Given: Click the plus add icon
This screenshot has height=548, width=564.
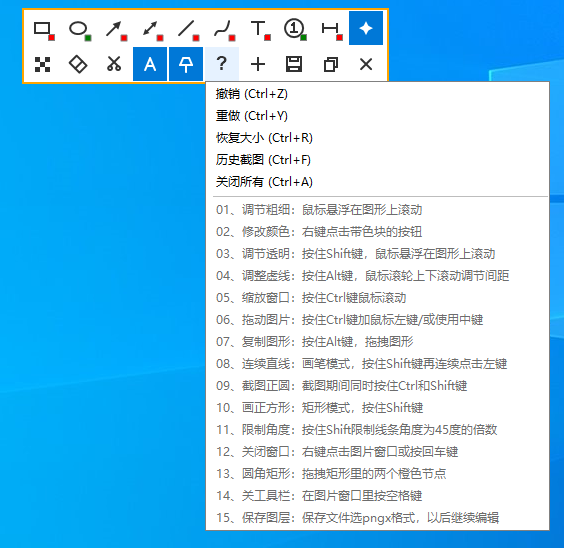Looking at the screenshot, I should click(258, 64).
